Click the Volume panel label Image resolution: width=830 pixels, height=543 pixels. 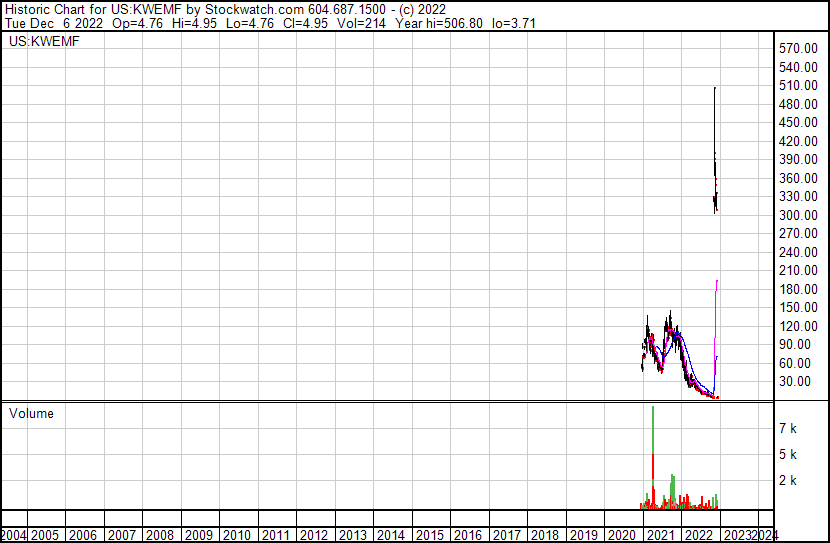(x=31, y=413)
